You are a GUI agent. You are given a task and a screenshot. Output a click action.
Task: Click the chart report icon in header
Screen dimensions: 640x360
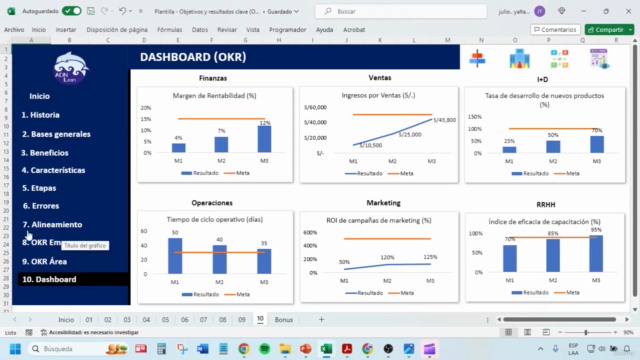point(599,58)
